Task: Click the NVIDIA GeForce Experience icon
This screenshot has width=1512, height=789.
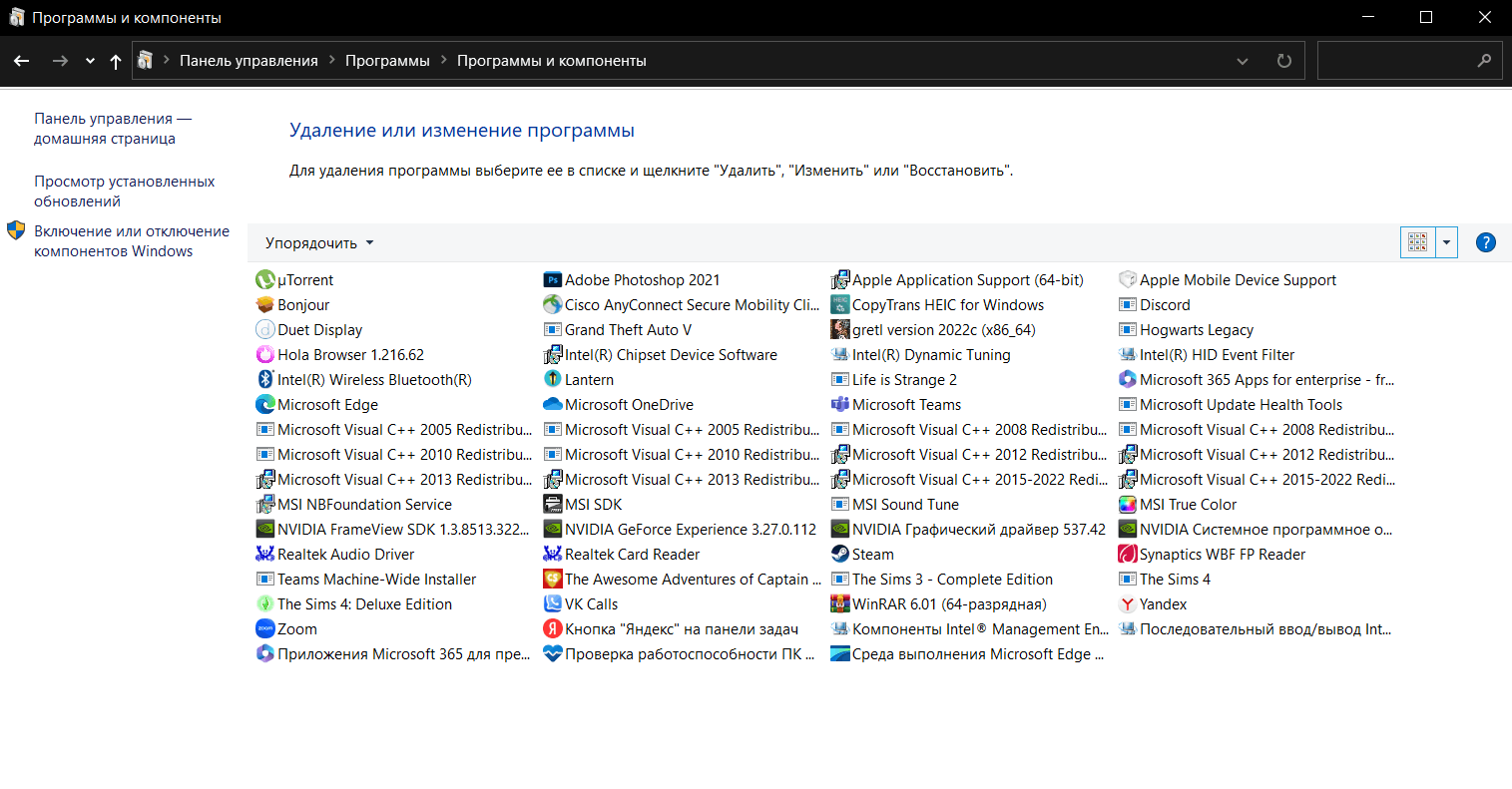Action: point(552,530)
